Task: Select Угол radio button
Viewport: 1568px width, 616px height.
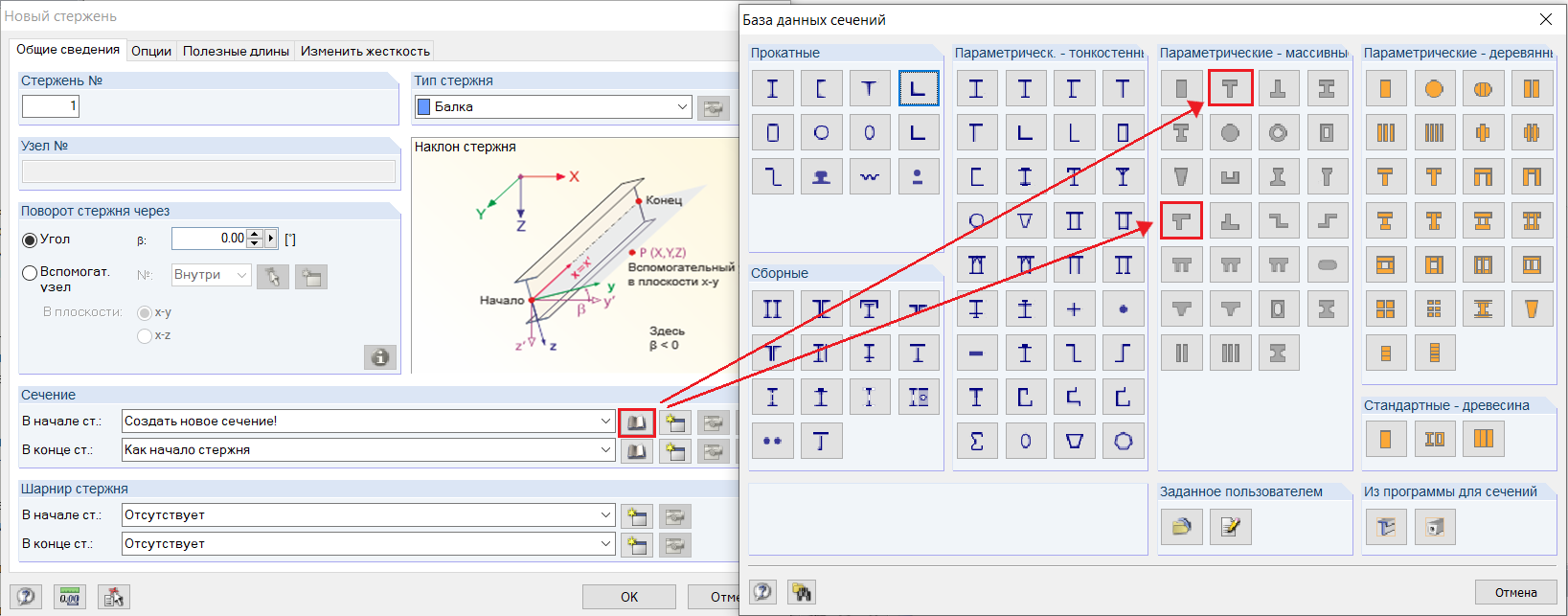Action: coord(30,240)
